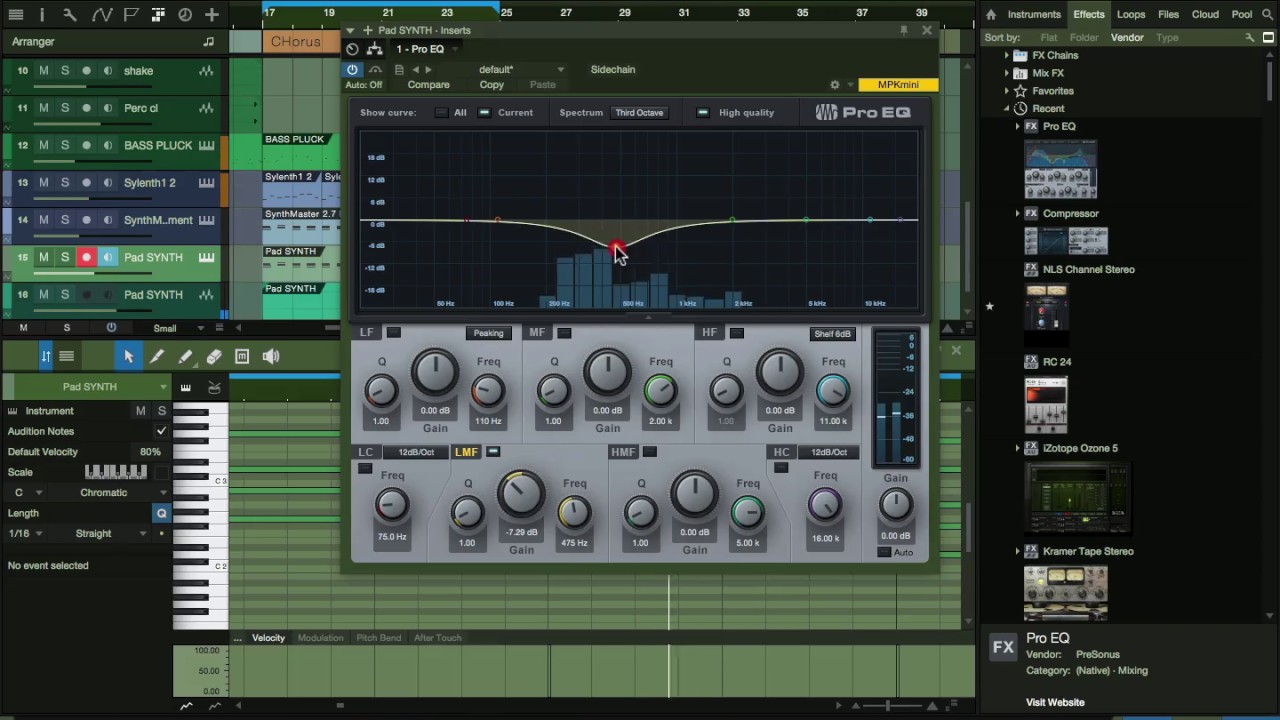The width and height of the screenshot is (1280, 720).
Task: Open the track inspector info icon
Action: 42,15
